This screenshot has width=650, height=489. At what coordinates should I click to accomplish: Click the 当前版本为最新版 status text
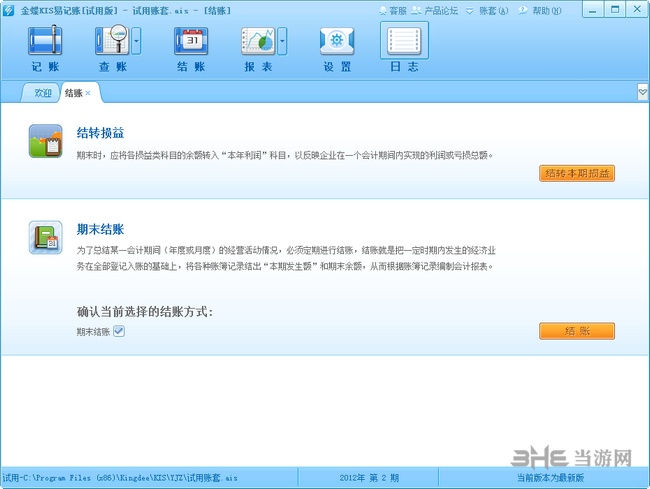[550, 478]
